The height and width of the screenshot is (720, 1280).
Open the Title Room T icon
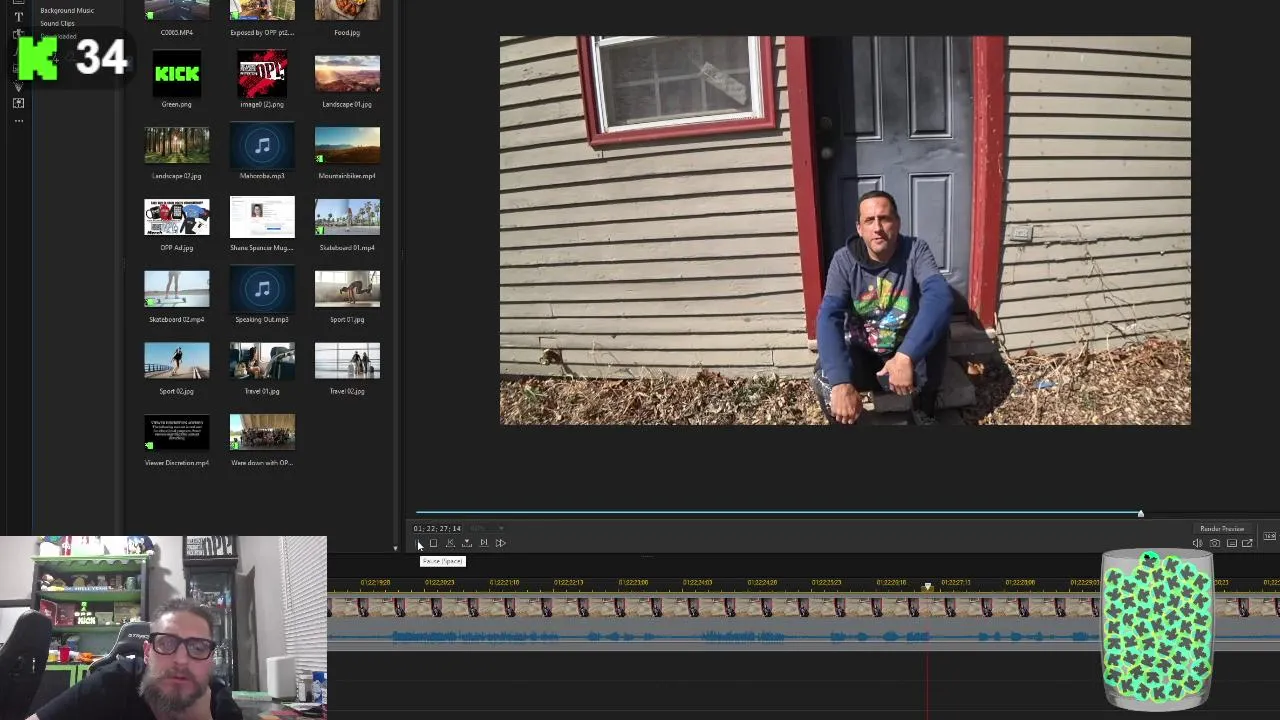tap(18, 17)
